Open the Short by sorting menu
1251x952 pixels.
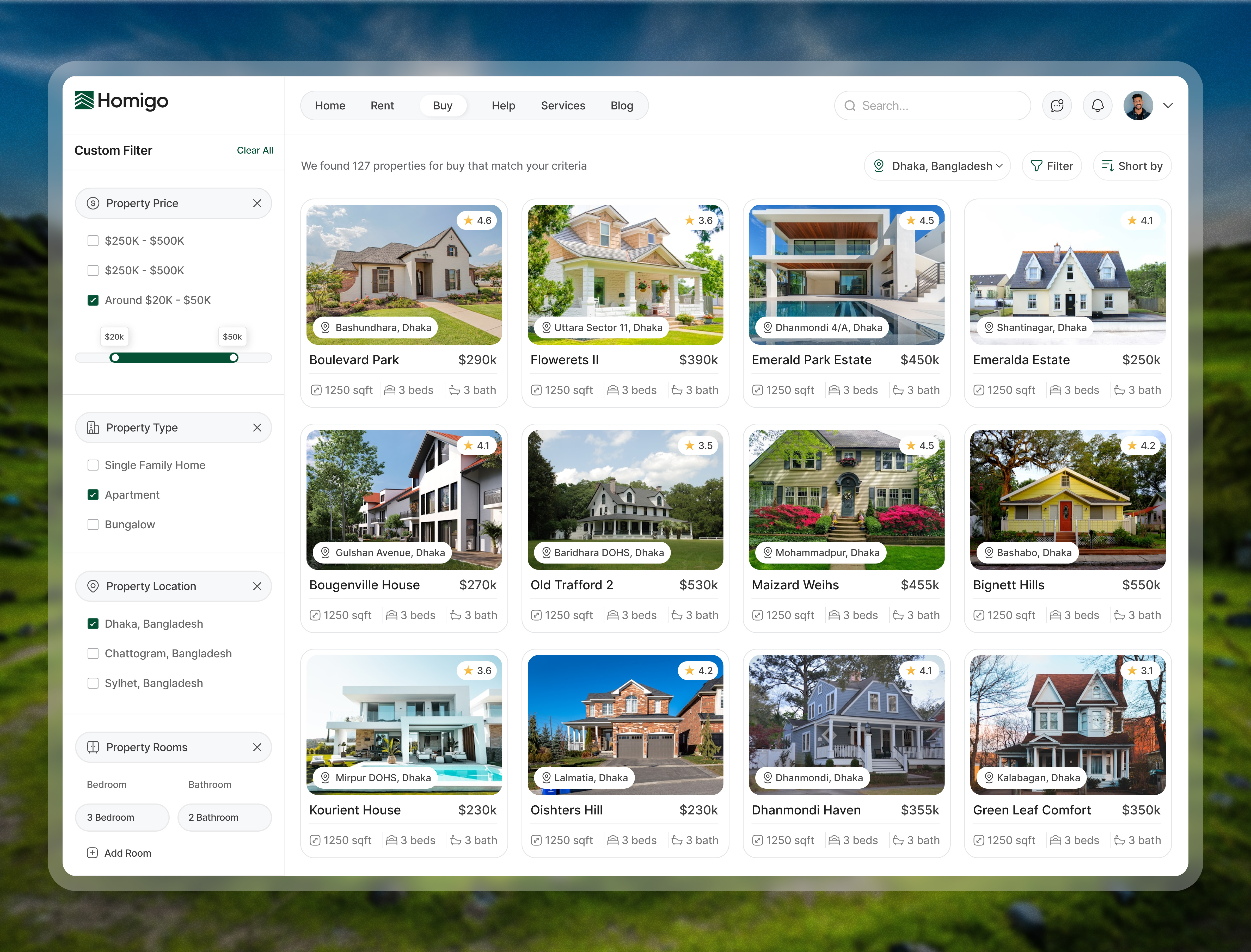pos(1132,166)
